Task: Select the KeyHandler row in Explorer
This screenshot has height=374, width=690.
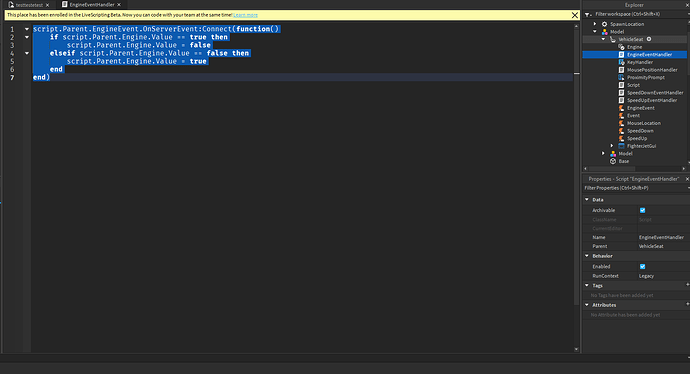Action: (x=640, y=62)
